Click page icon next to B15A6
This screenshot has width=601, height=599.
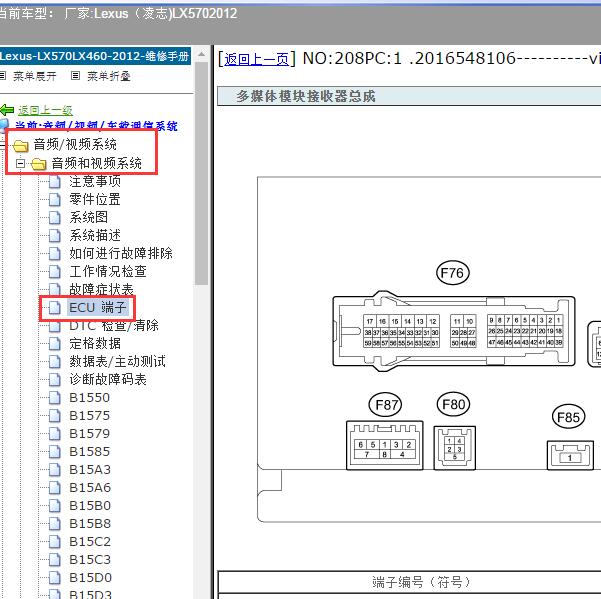point(55,488)
